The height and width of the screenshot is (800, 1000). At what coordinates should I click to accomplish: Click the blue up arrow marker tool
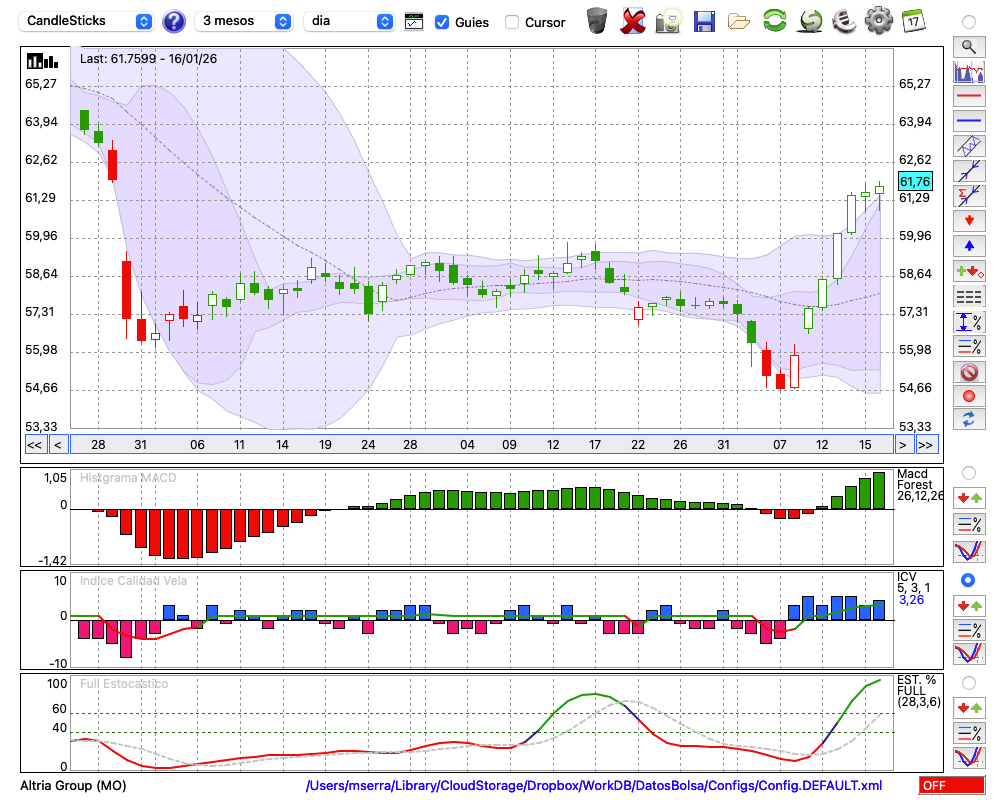click(x=968, y=245)
